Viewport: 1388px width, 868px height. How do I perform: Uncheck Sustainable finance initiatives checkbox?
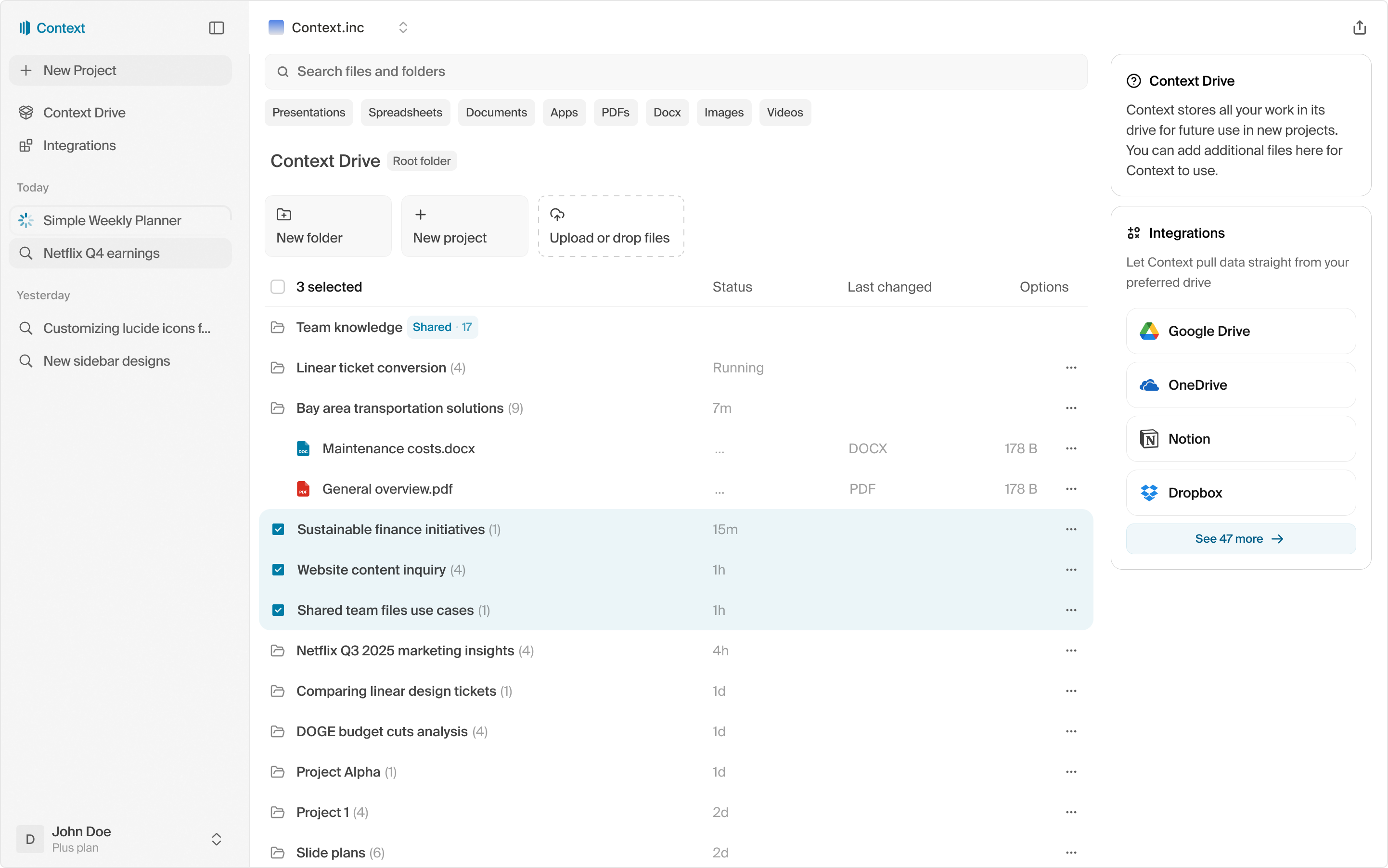[x=278, y=529]
